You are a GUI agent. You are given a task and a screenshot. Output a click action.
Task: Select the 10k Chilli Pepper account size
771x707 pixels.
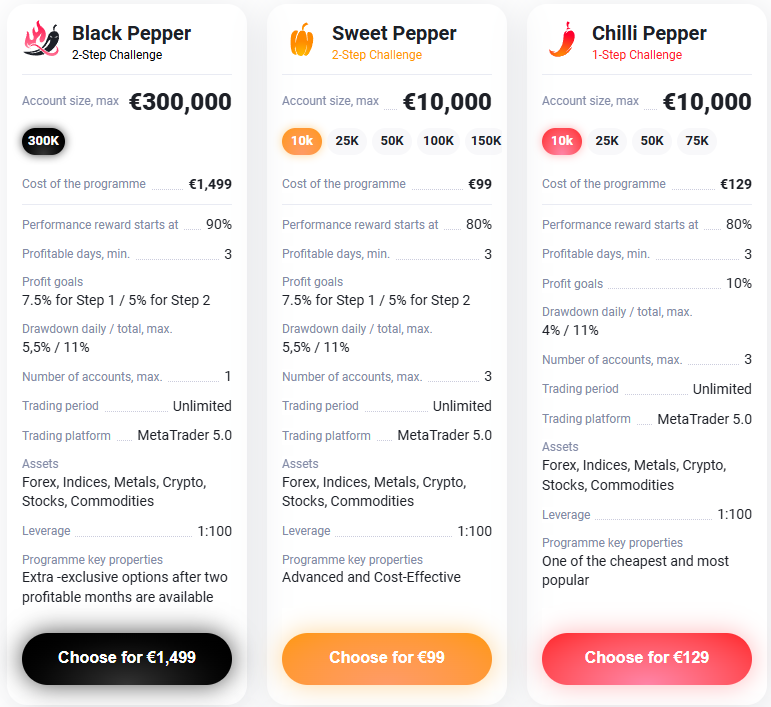[562, 141]
